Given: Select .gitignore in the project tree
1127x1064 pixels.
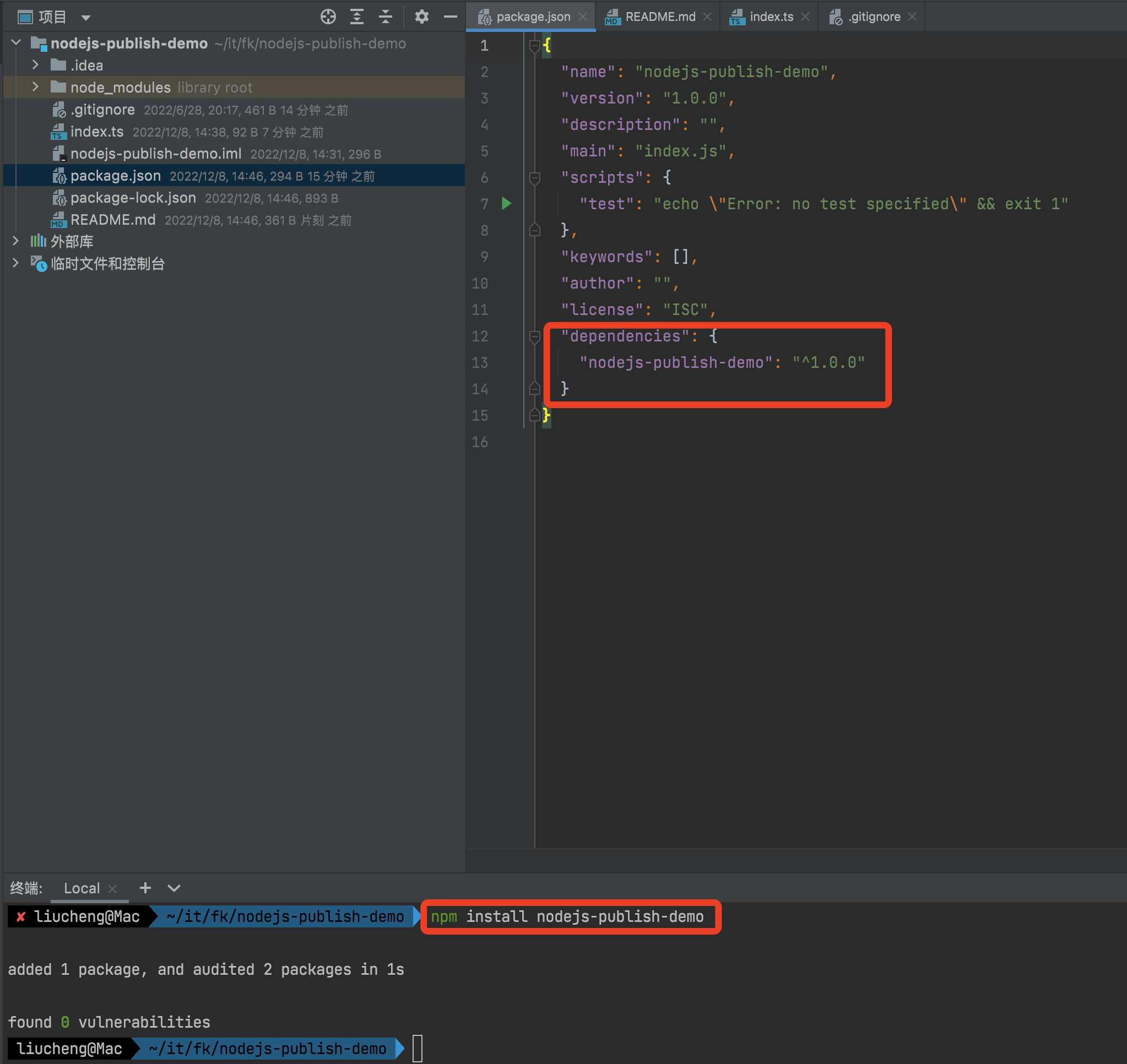Looking at the screenshot, I should (102, 110).
